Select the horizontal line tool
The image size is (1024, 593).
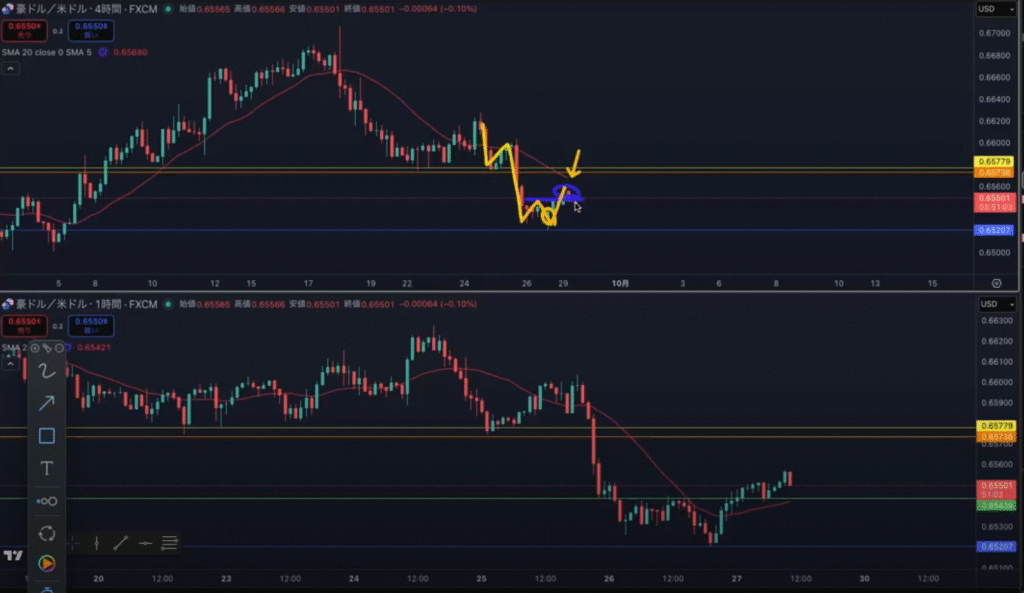(x=145, y=543)
